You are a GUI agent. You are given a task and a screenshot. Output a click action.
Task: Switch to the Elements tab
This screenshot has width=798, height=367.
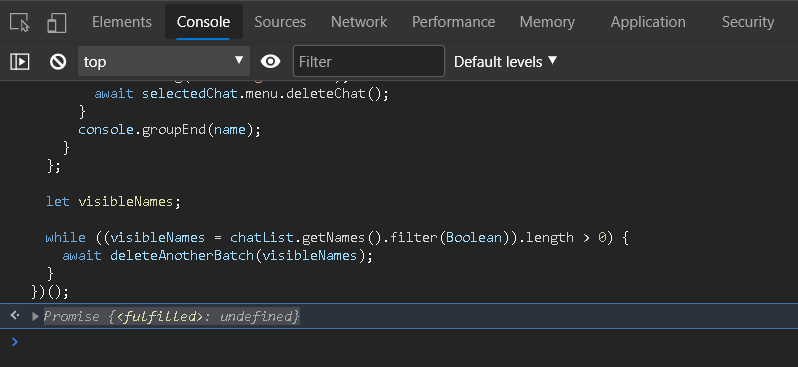click(122, 22)
